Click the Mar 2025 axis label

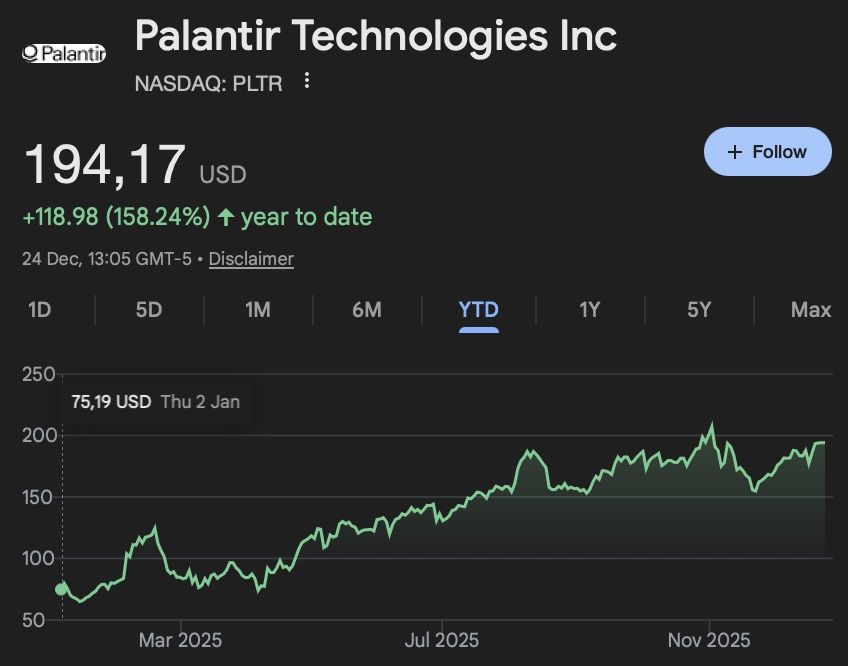[180, 640]
